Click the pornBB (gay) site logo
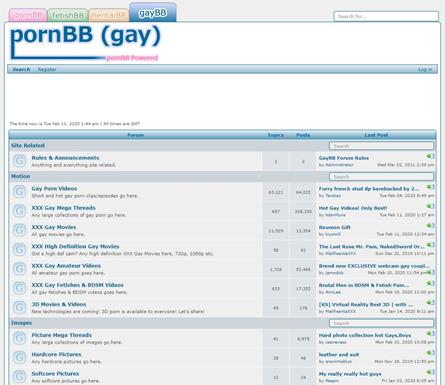The height and width of the screenshot is (385, 445). [85, 43]
